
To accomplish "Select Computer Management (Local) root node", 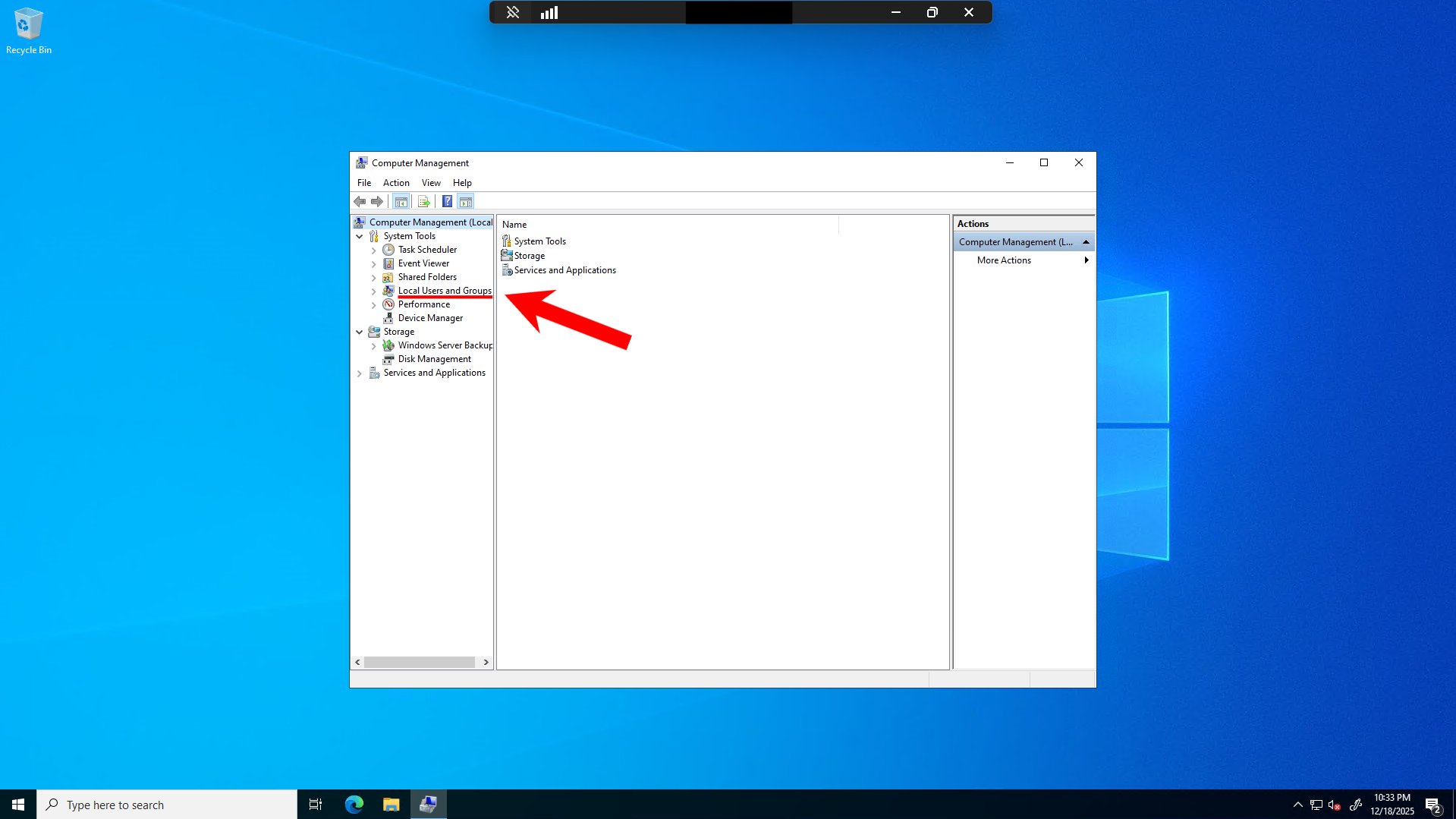I will point(430,222).
